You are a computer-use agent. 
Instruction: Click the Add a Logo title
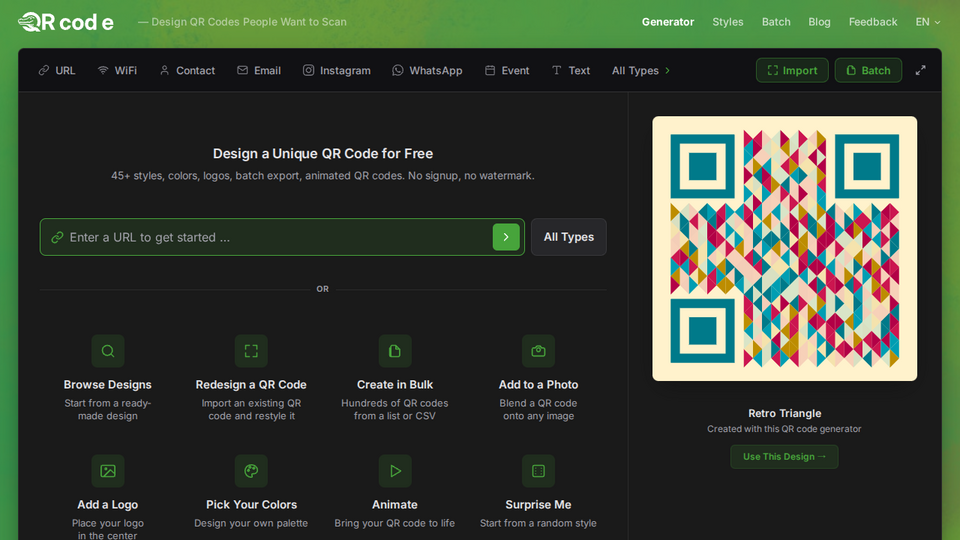108,504
